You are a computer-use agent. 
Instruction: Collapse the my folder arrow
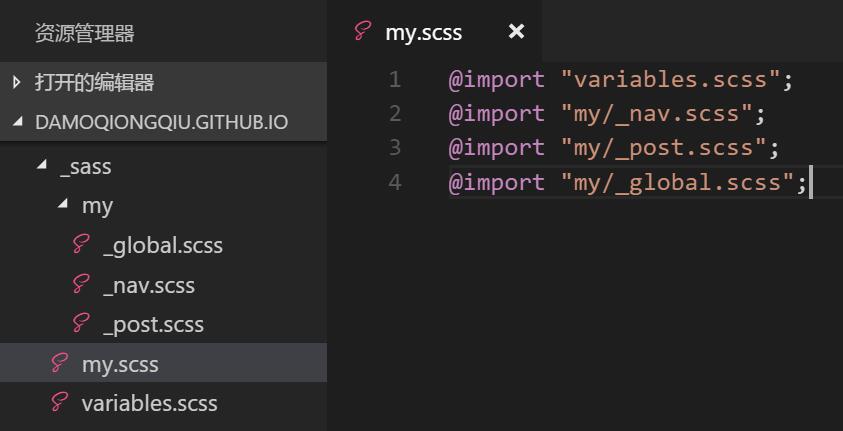[63, 204]
